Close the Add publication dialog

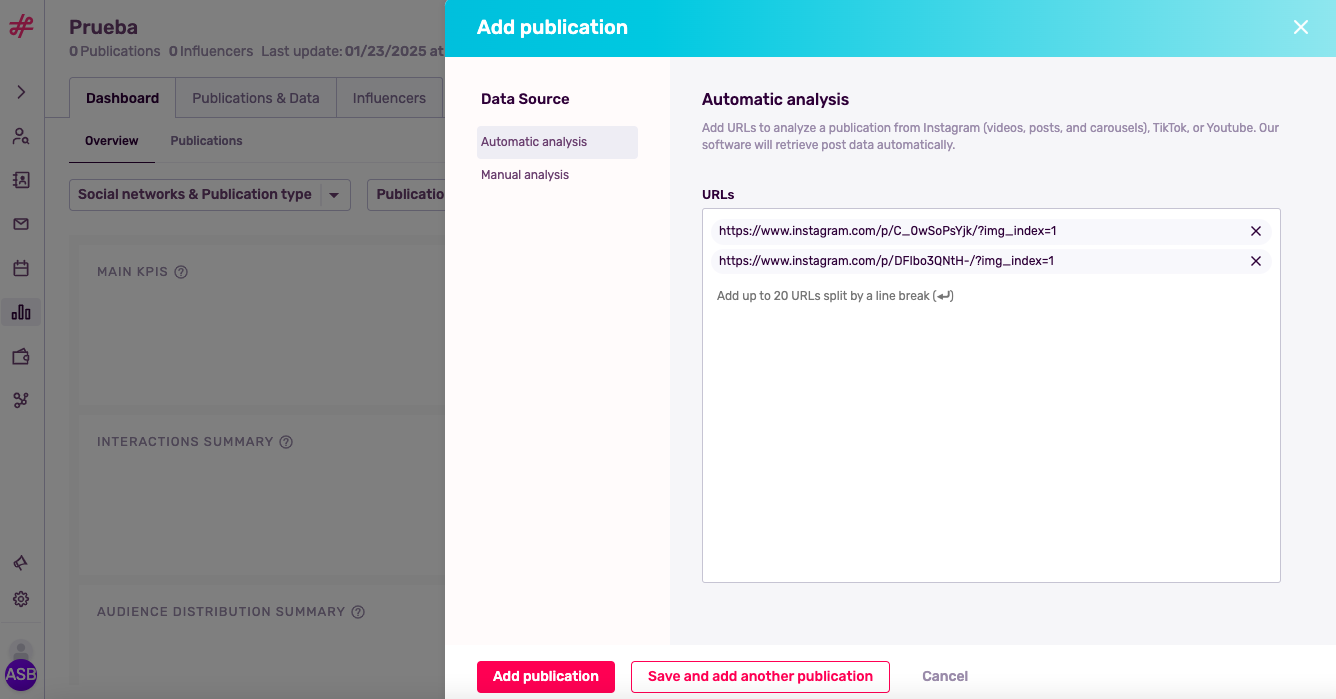(x=1300, y=28)
